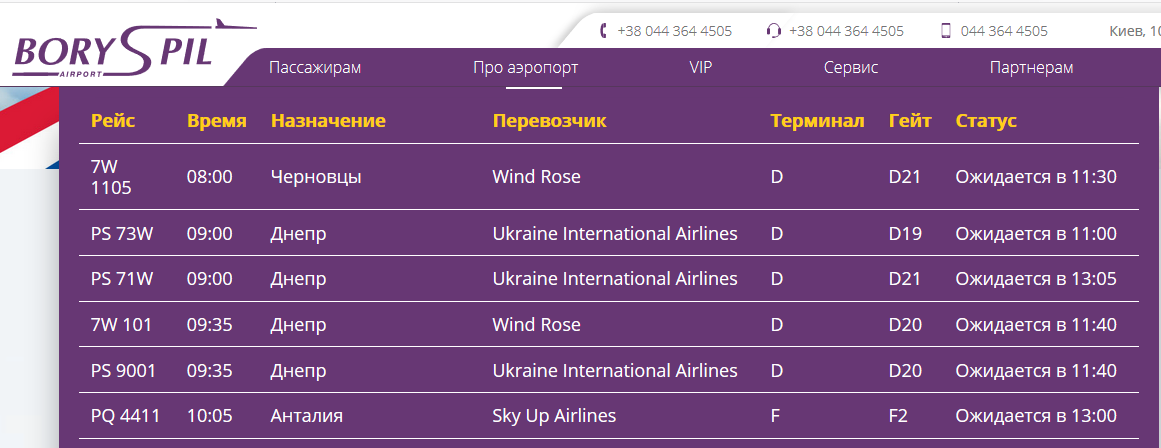Viewport: 1161px width, 448px height.
Task: Click the Статус column header
Action: pos(986,121)
